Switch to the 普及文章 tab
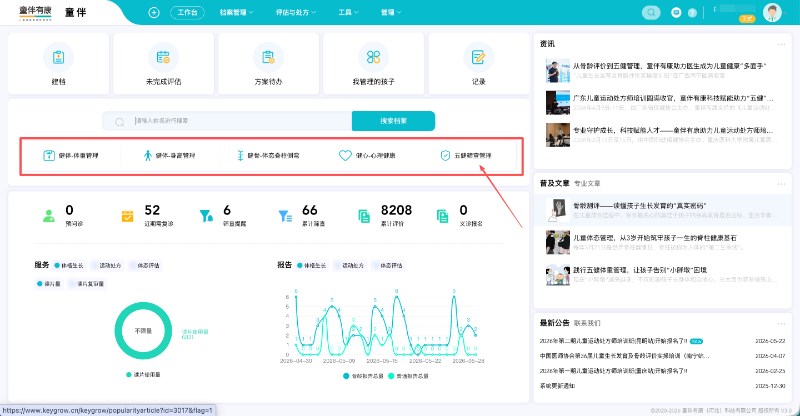Screen dimensions: 800x416 click(x=555, y=183)
